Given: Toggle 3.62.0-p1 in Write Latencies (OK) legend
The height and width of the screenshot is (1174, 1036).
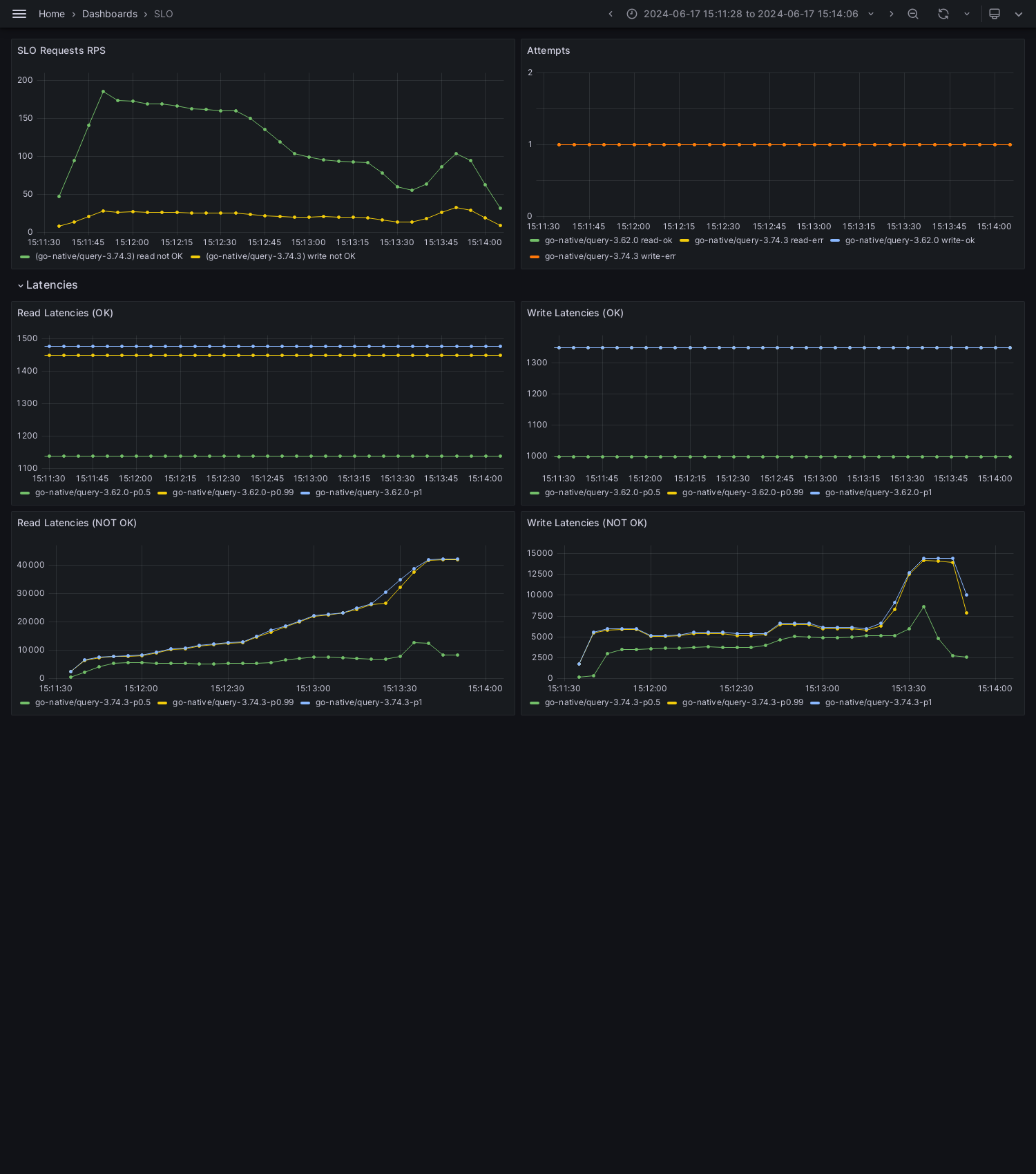Looking at the screenshot, I should tap(879, 492).
